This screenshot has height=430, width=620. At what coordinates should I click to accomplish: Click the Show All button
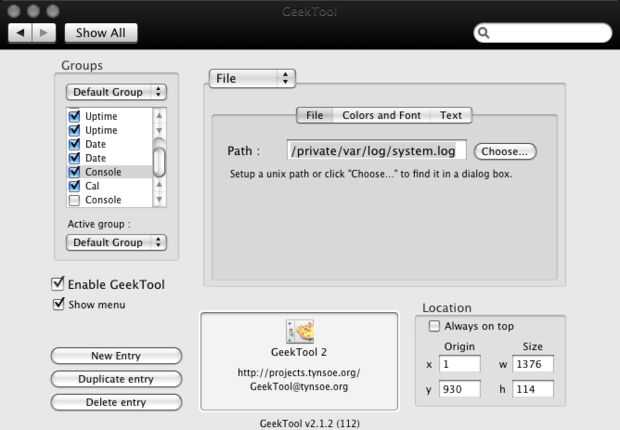tap(101, 33)
